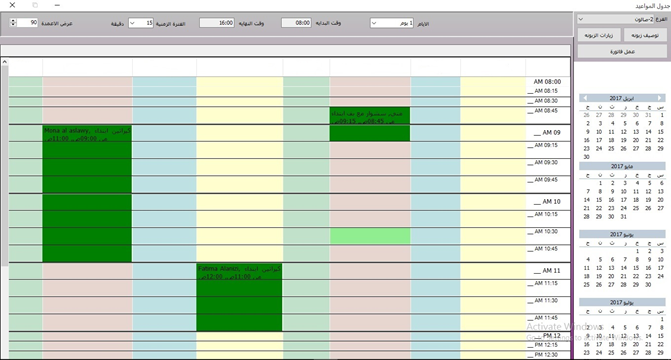Click the AM 10:15 time label

point(546,214)
